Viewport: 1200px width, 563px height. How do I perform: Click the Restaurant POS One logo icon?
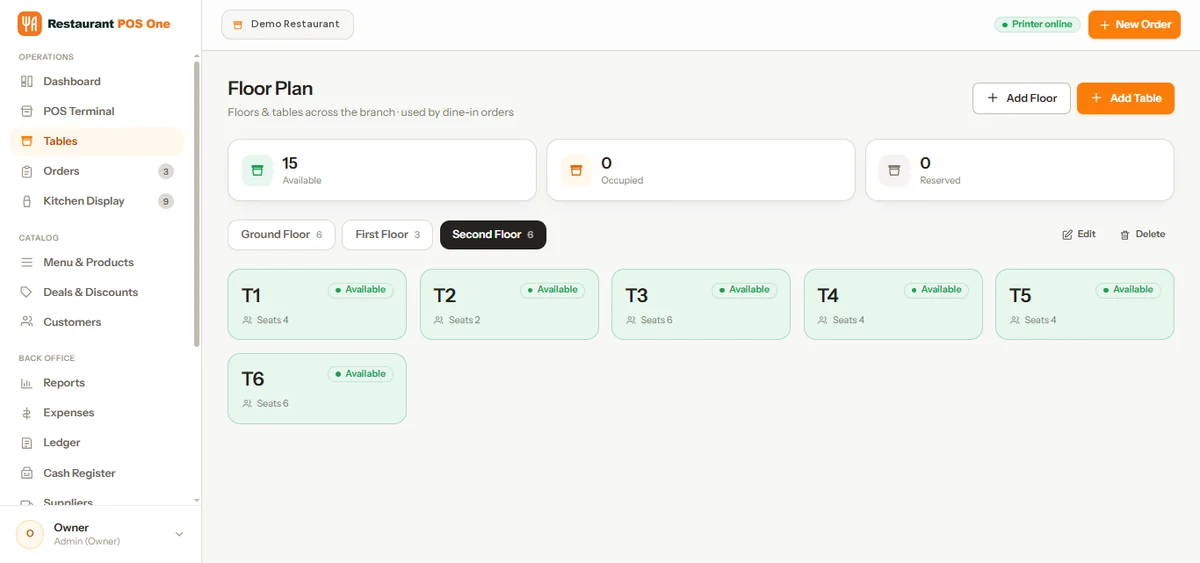click(x=29, y=23)
